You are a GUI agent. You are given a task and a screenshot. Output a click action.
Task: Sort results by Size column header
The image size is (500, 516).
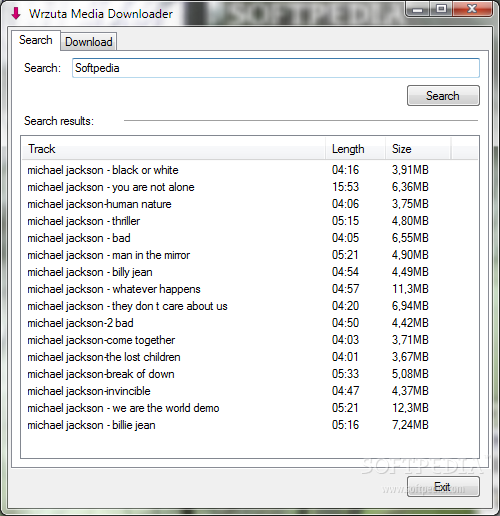[x=418, y=149]
